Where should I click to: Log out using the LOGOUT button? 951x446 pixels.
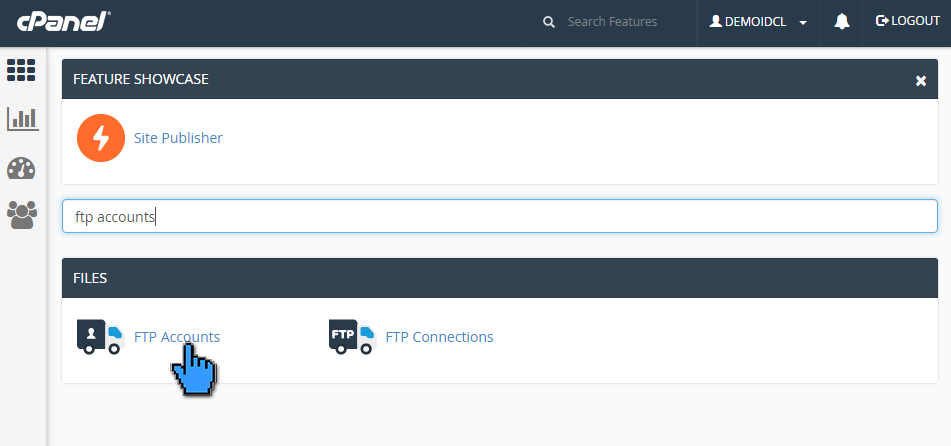coord(907,22)
